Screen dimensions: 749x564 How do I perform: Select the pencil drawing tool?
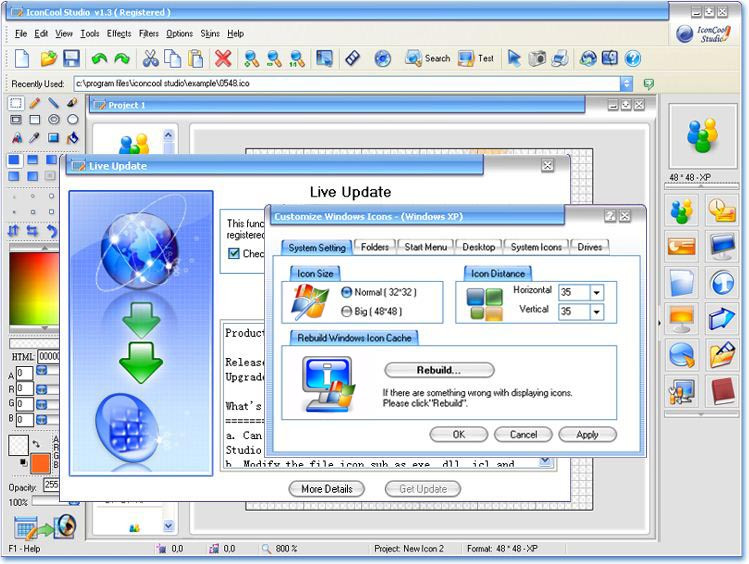point(34,103)
